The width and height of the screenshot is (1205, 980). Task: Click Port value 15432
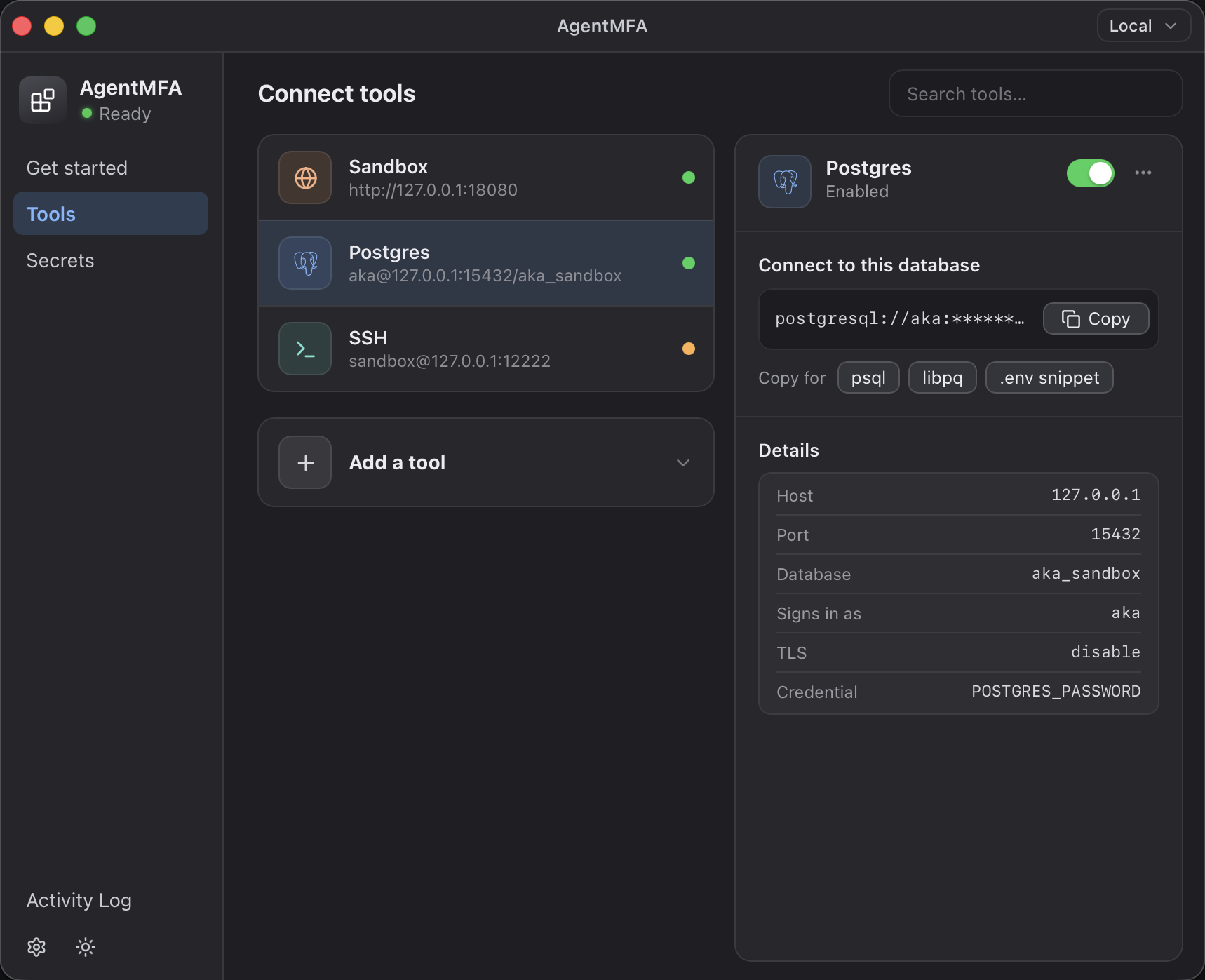pyautogui.click(x=1115, y=534)
